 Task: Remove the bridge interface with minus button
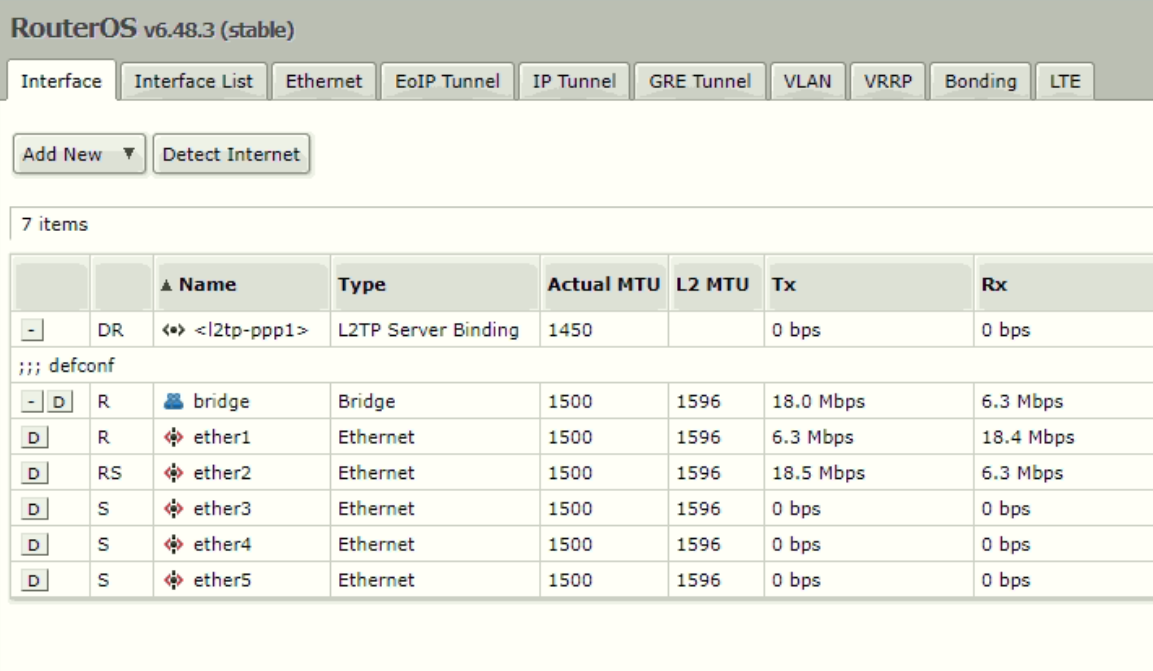pos(32,401)
